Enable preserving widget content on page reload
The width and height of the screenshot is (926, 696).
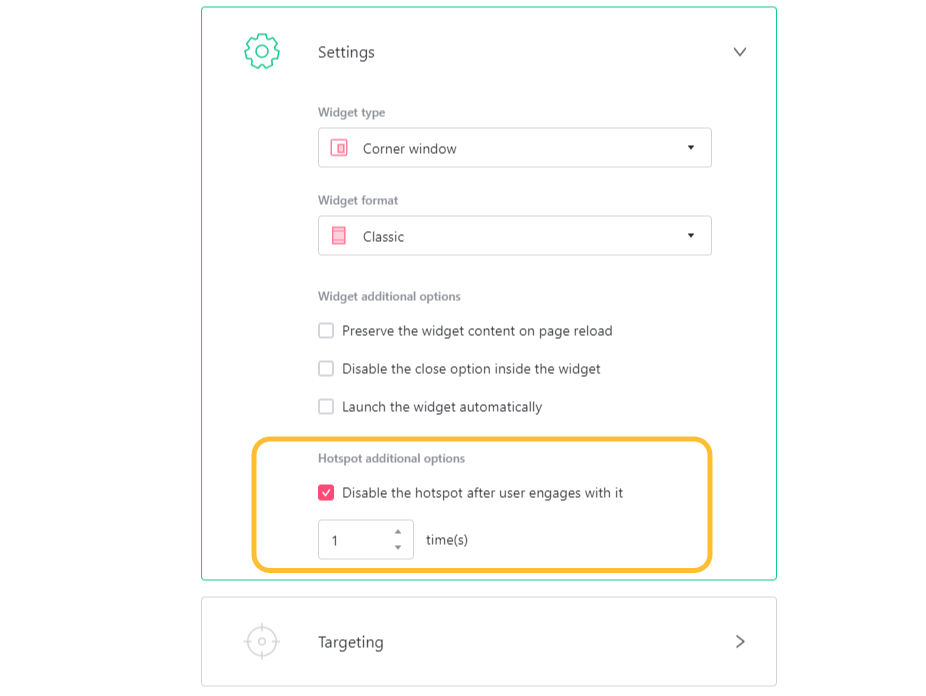point(325,330)
